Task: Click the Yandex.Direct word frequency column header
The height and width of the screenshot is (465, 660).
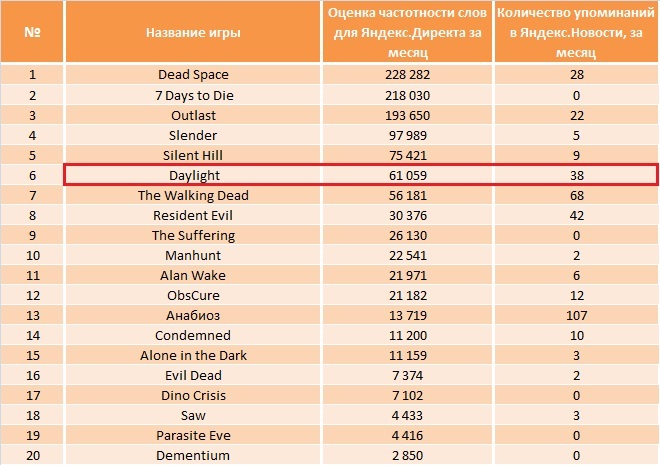Action: tap(407, 32)
